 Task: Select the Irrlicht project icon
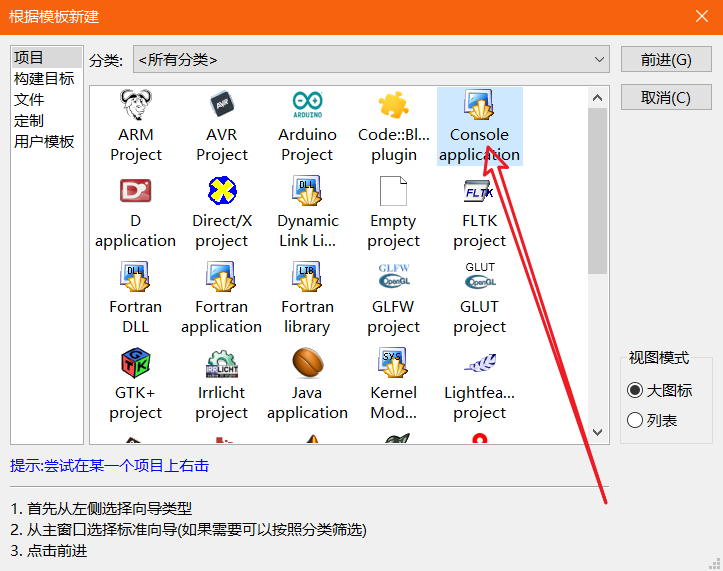pyautogui.click(x=222, y=363)
